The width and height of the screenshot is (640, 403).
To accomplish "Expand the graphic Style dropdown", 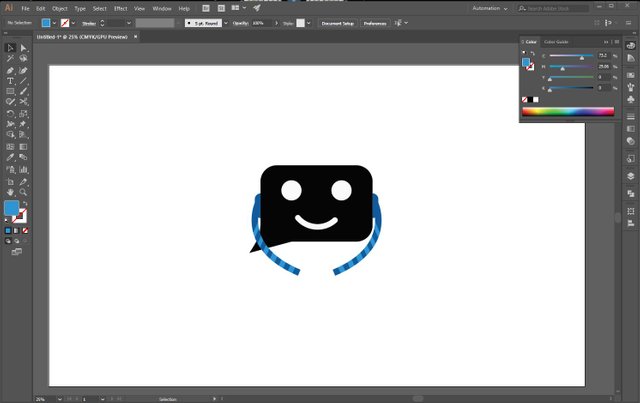I will coord(309,23).
